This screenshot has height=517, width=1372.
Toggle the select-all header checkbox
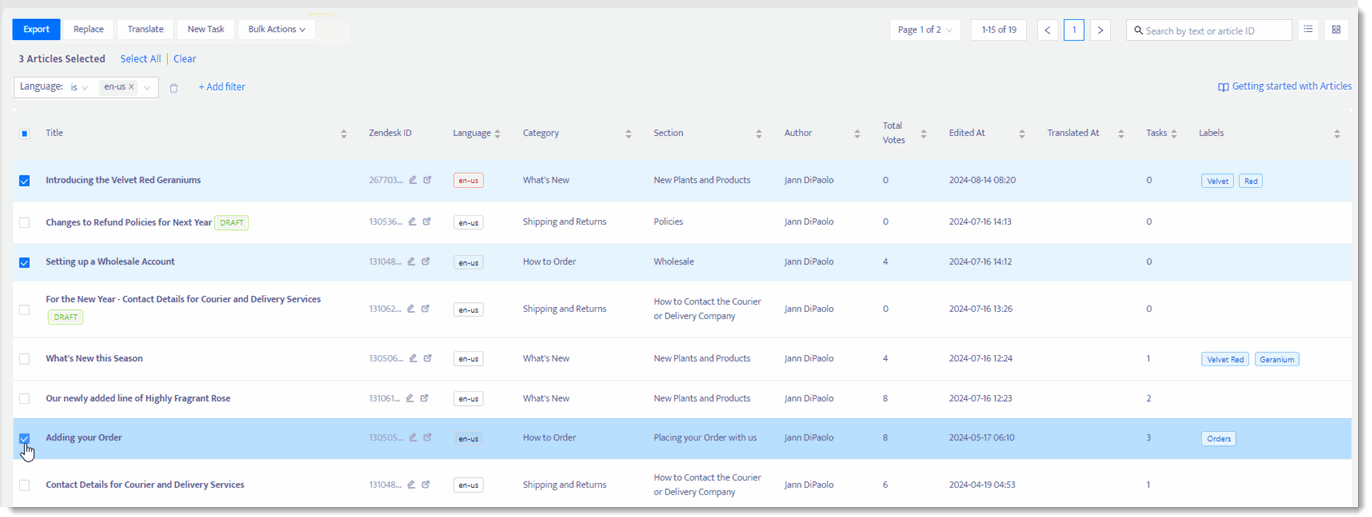(25, 133)
